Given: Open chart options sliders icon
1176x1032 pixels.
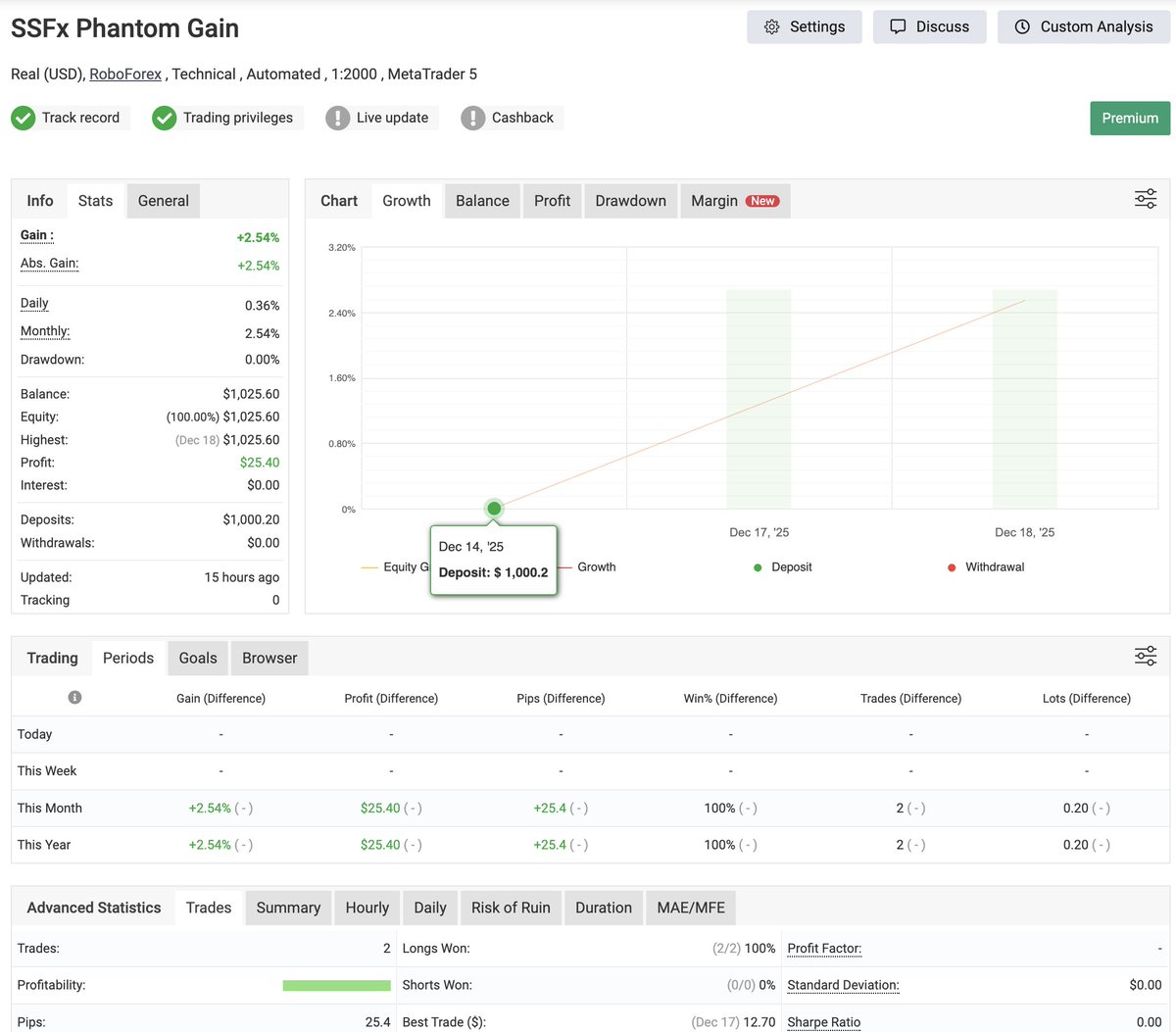Looking at the screenshot, I should [x=1146, y=199].
